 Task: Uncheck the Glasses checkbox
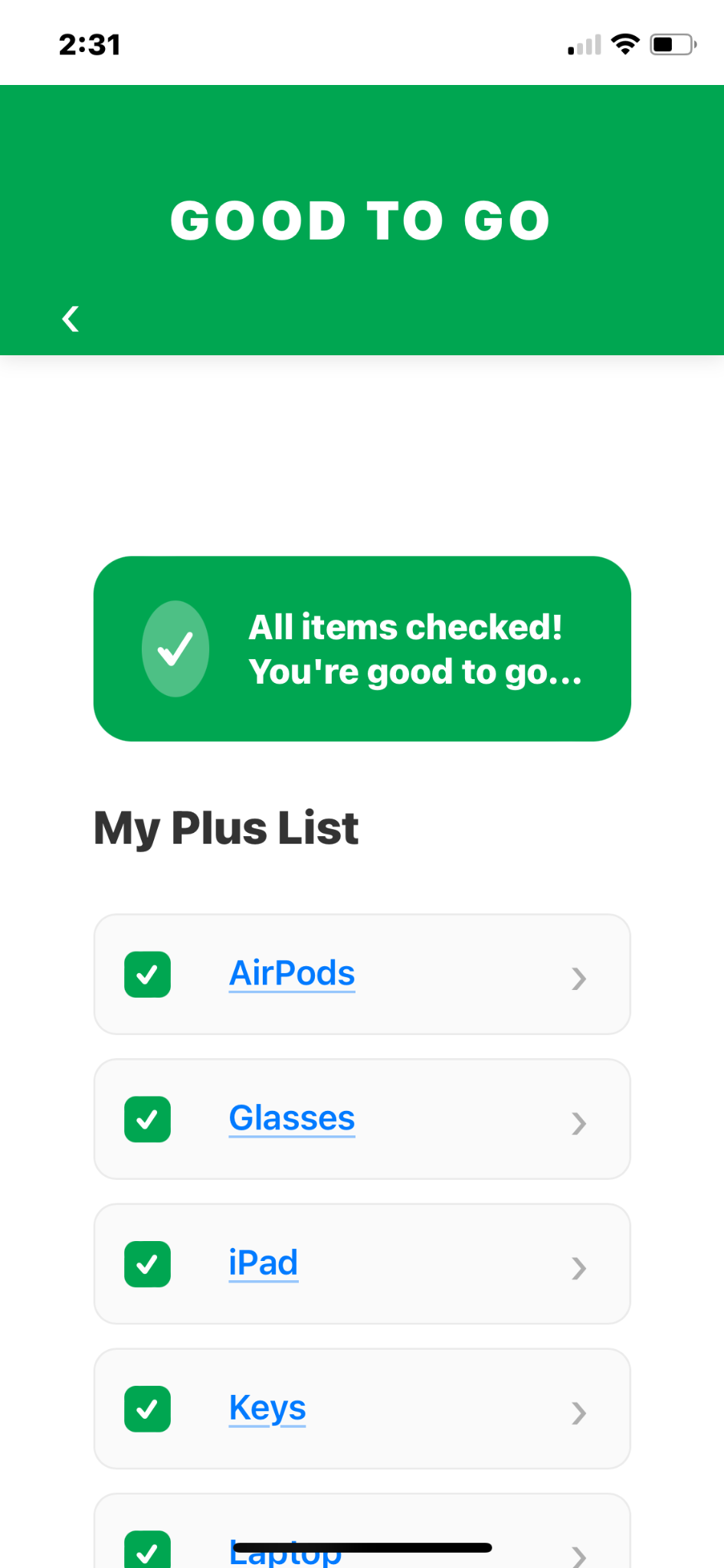pyautogui.click(x=147, y=1119)
